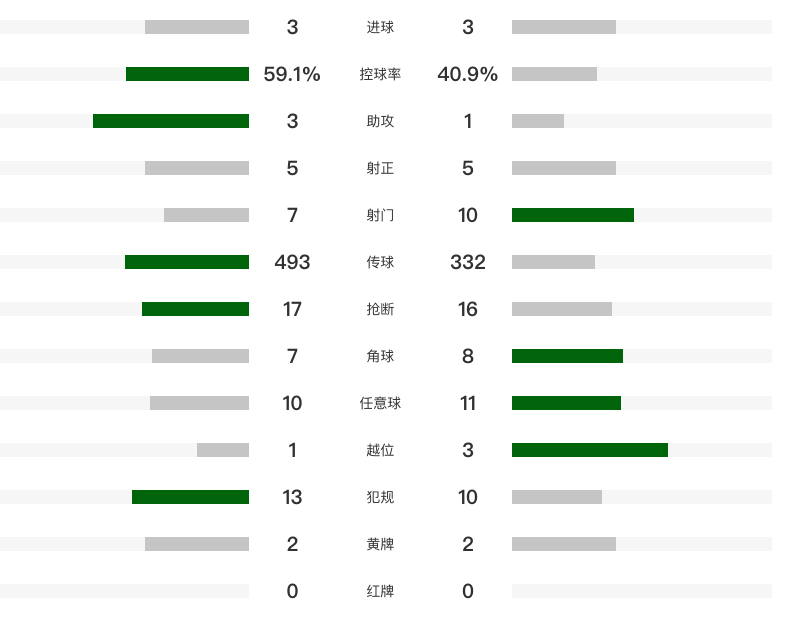
Task: Select the 332 passes number
Action: point(468,262)
